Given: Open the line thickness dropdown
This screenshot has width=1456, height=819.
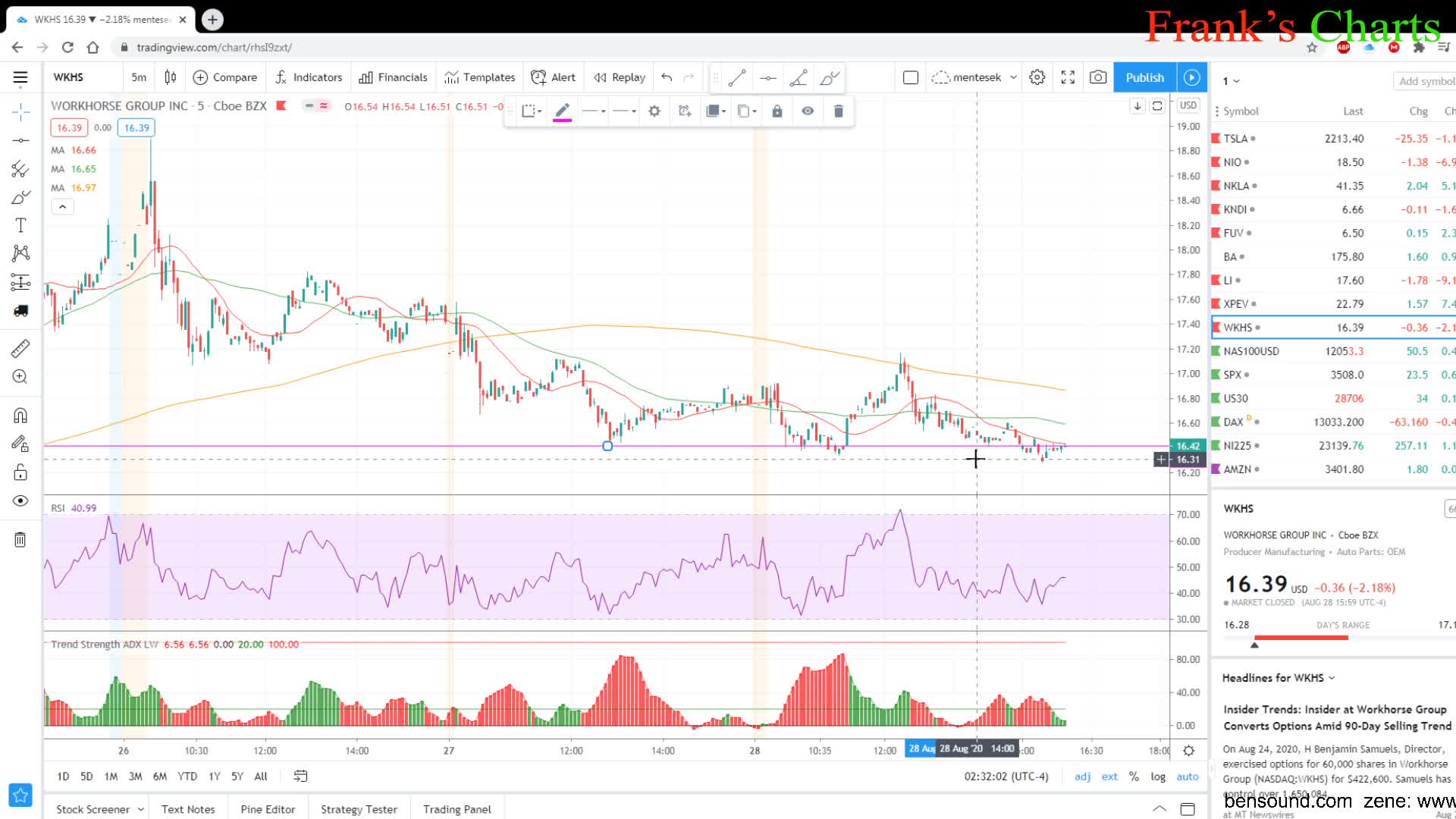Looking at the screenshot, I should click(593, 111).
